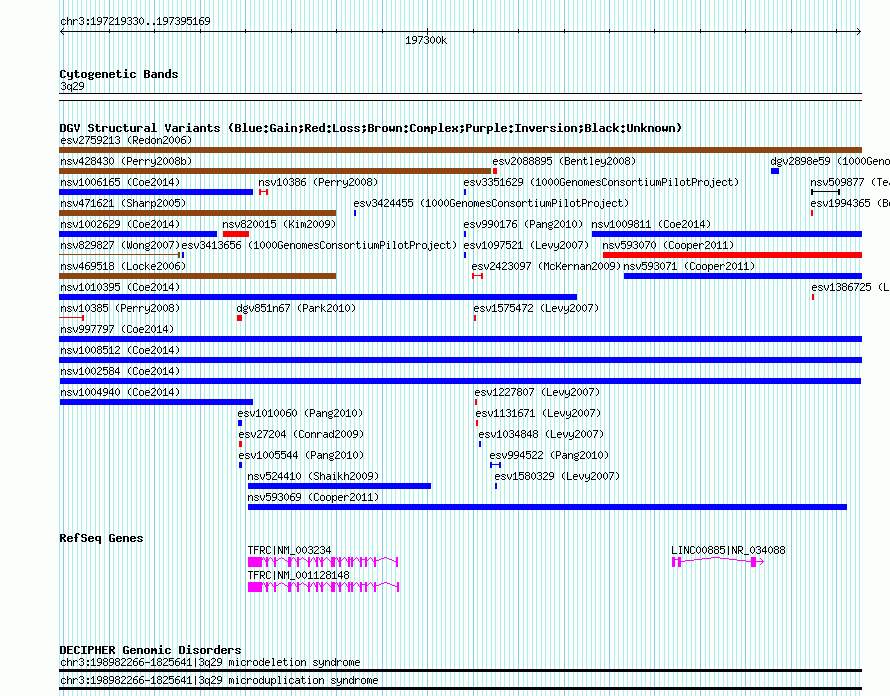Click nsv1002629 (Coe2014) label
This screenshot has height=696, width=890.
click(120, 224)
